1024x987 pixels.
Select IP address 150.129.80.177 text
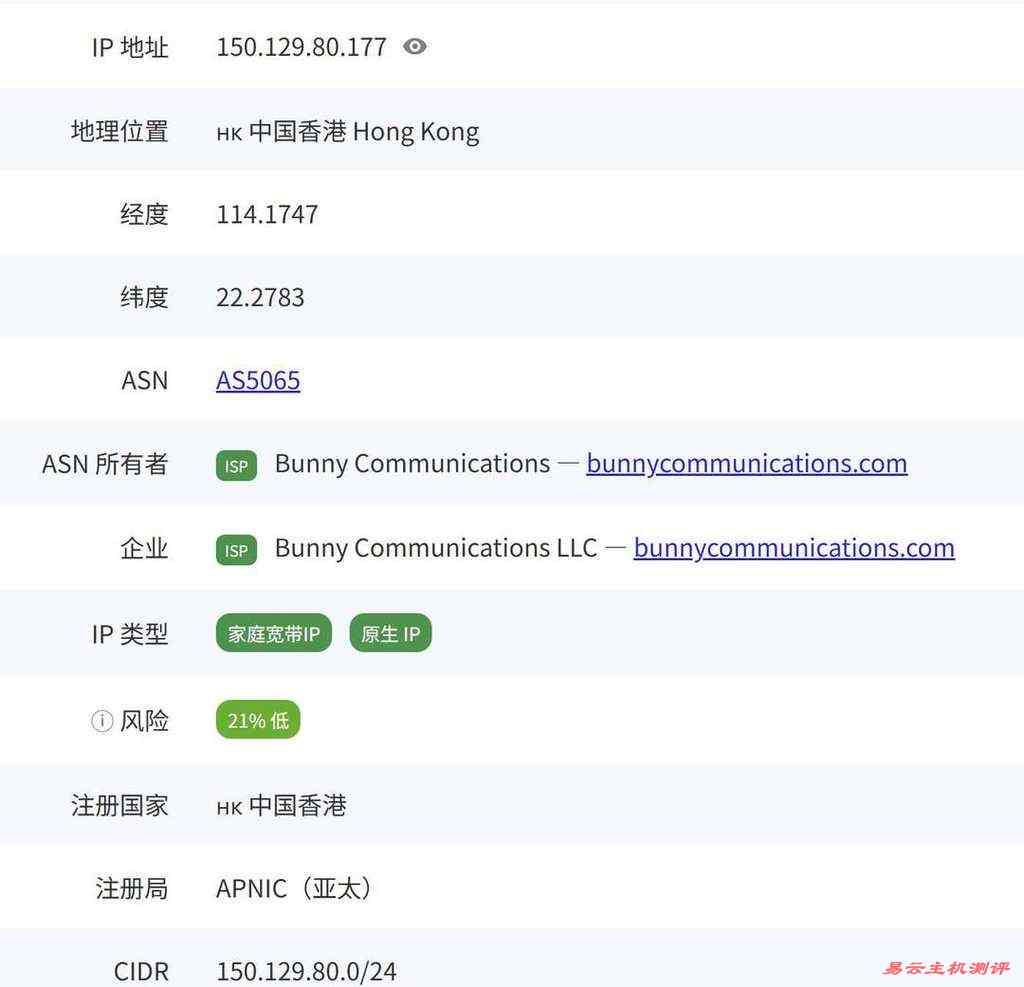tap(301, 47)
